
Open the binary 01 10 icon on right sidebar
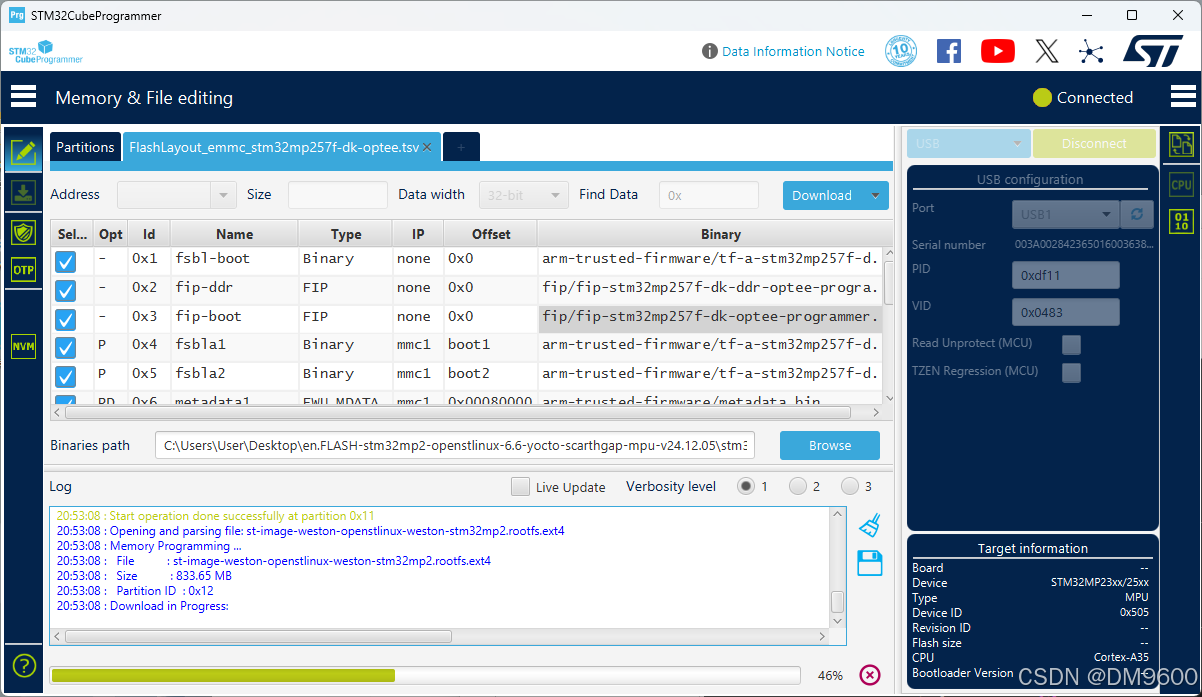(x=1181, y=221)
